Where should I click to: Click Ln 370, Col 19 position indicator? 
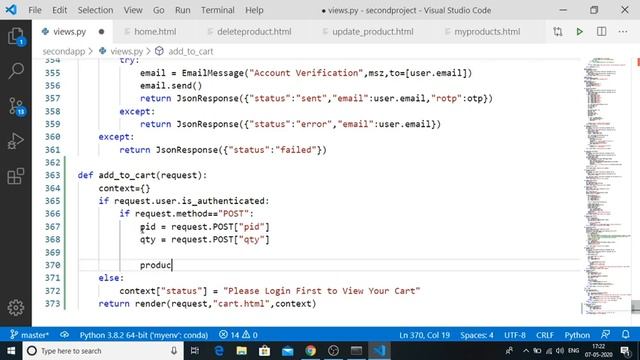[x=424, y=335]
